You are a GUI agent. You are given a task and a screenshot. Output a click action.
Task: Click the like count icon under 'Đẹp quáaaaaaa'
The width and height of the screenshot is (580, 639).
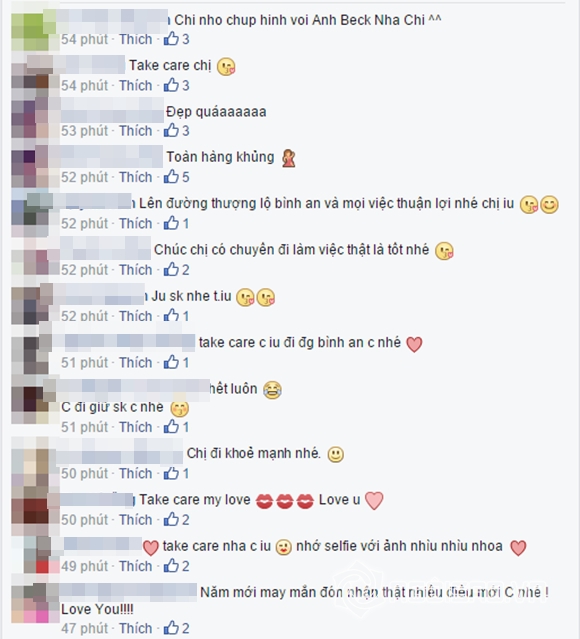point(171,130)
